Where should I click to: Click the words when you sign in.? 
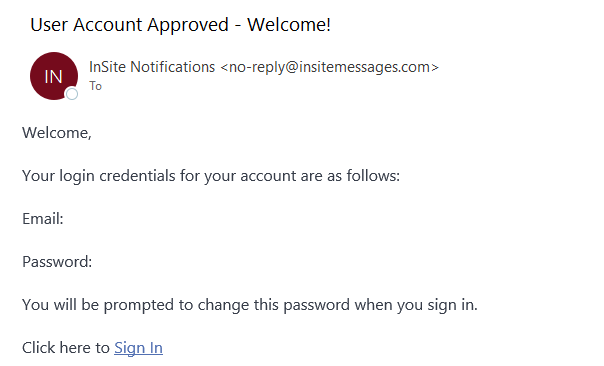click(416, 305)
